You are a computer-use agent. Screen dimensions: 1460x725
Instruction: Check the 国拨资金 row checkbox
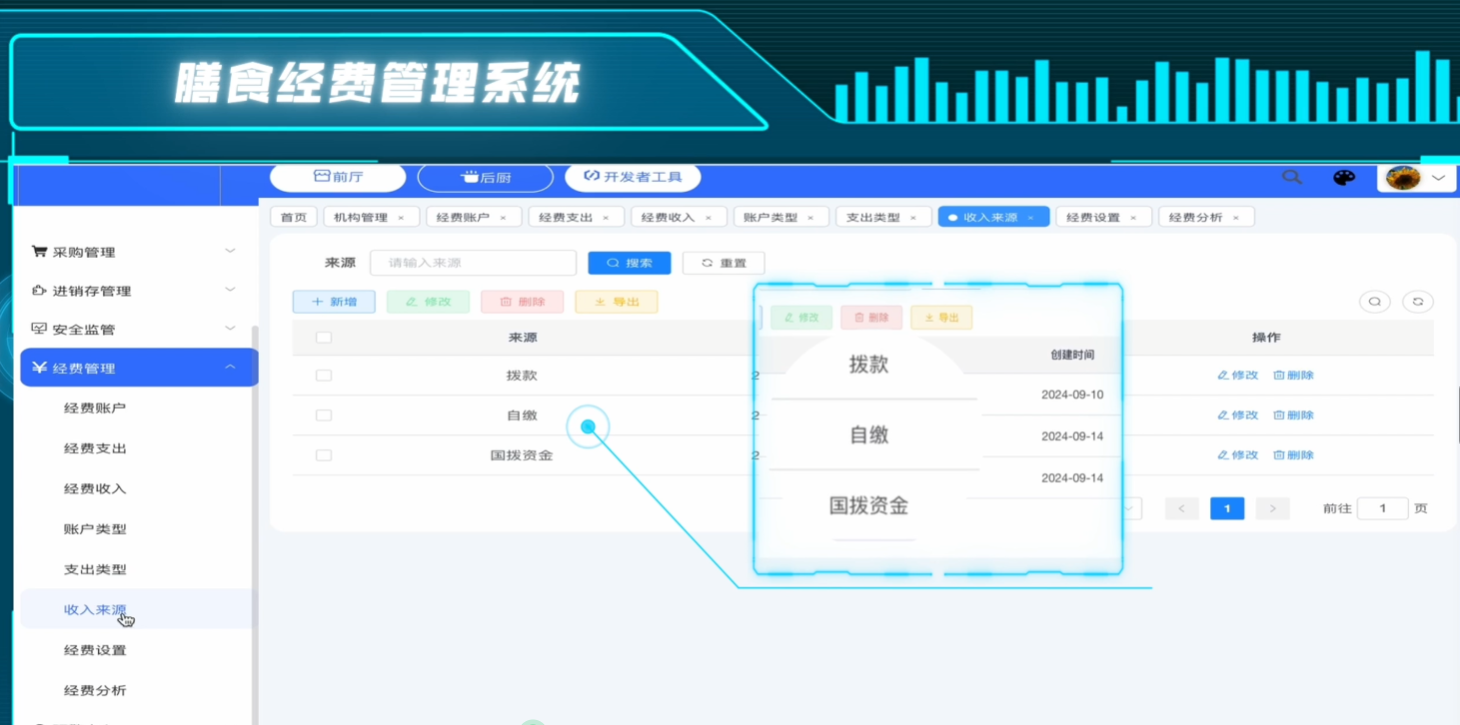click(x=323, y=455)
